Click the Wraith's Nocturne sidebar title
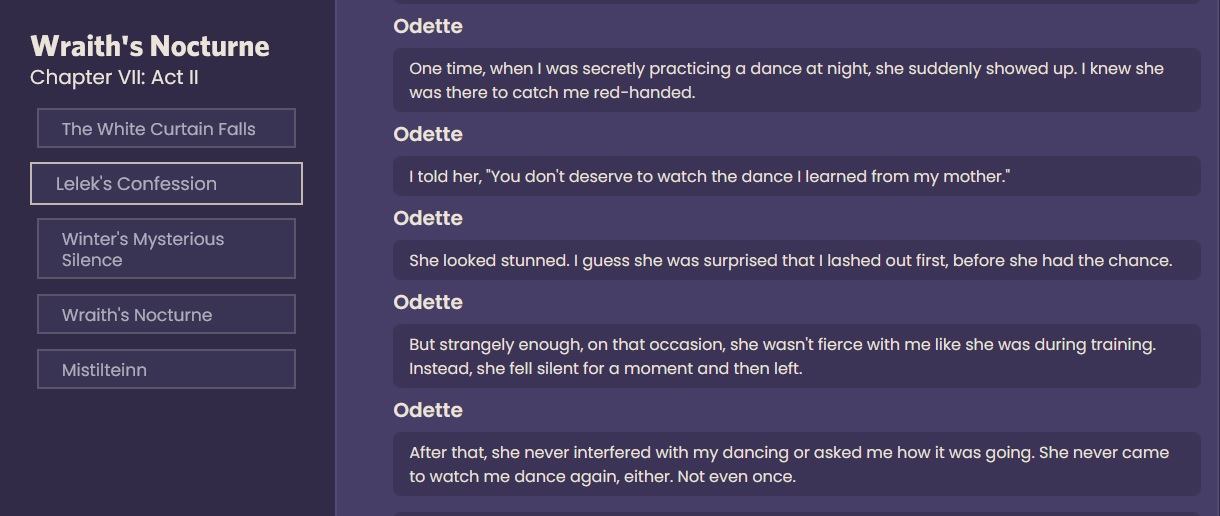 coord(150,46)
